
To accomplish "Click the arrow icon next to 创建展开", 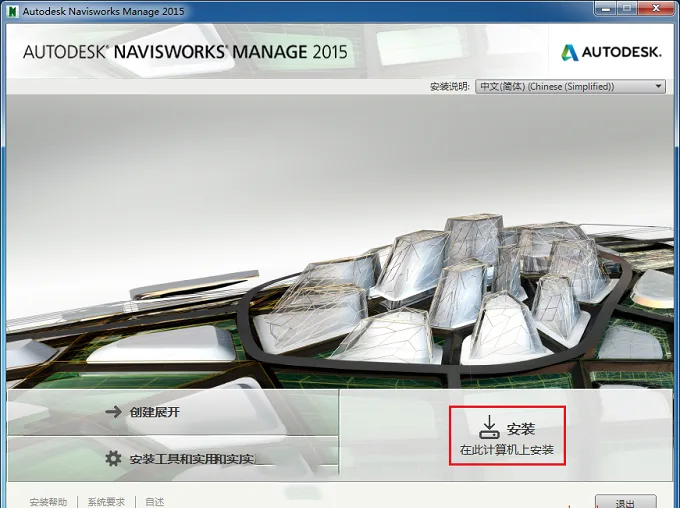I will 113,412.
